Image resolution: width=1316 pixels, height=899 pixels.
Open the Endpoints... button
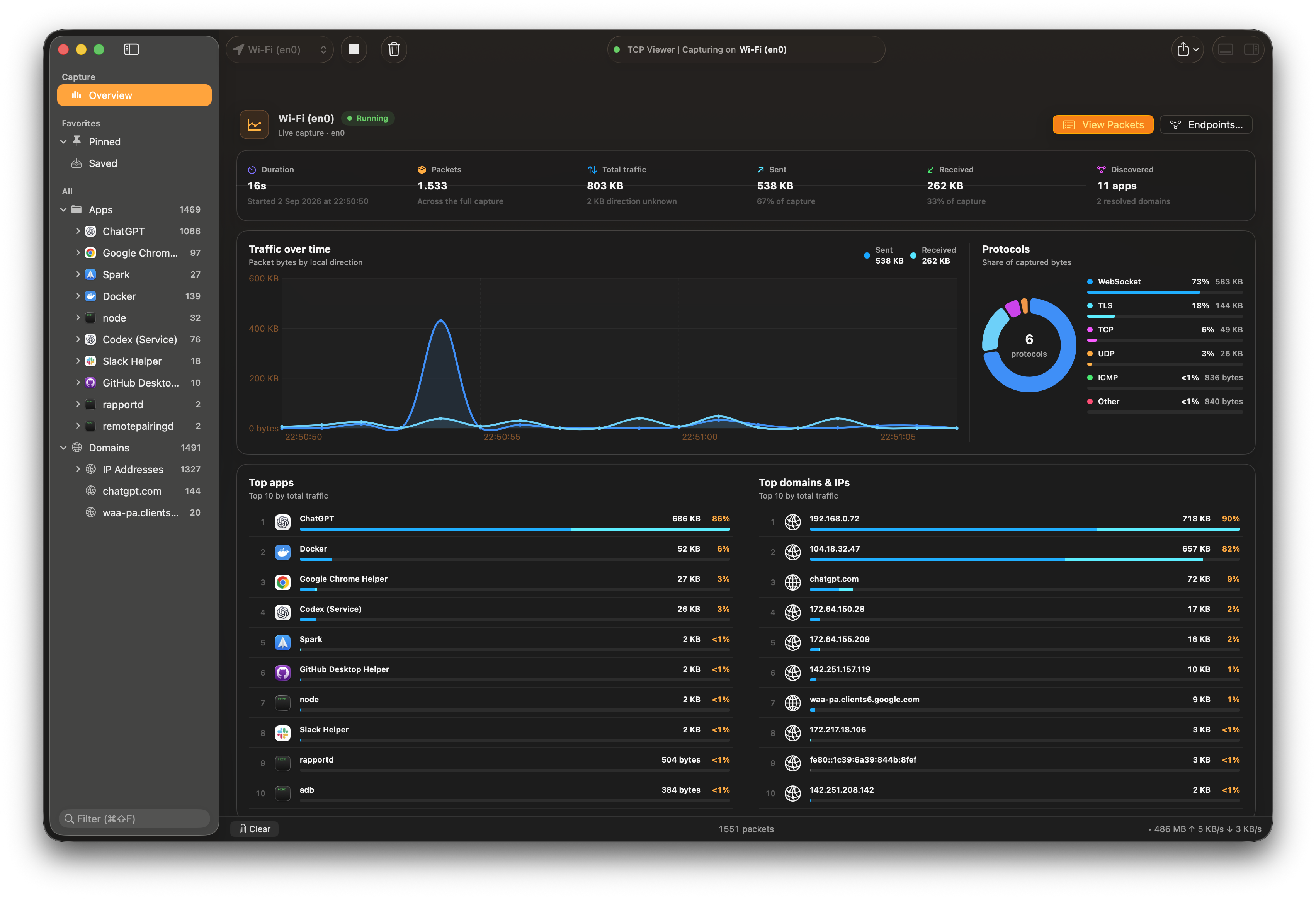point(1206,124)
